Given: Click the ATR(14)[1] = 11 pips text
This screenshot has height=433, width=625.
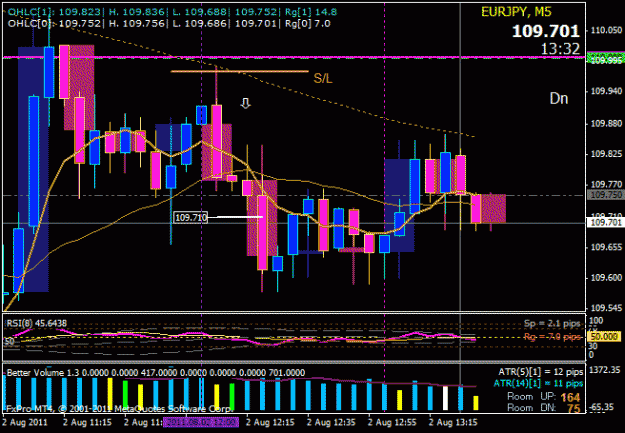Looking at the screenshot, I should point(538,384).
